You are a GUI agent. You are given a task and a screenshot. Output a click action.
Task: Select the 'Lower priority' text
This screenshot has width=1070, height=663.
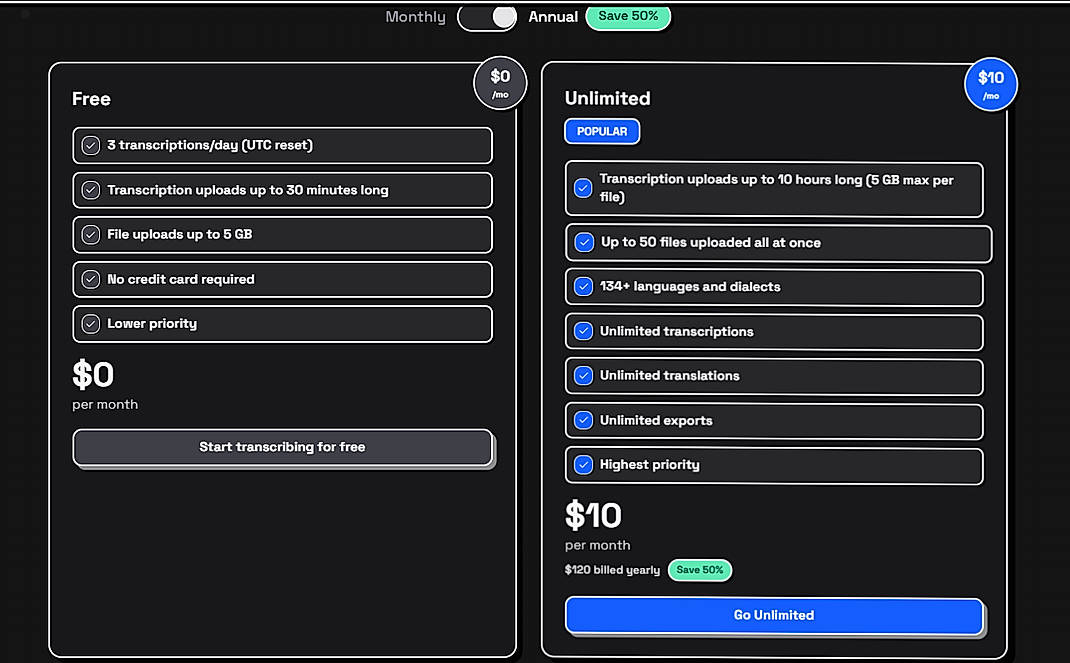click(151, 324)
